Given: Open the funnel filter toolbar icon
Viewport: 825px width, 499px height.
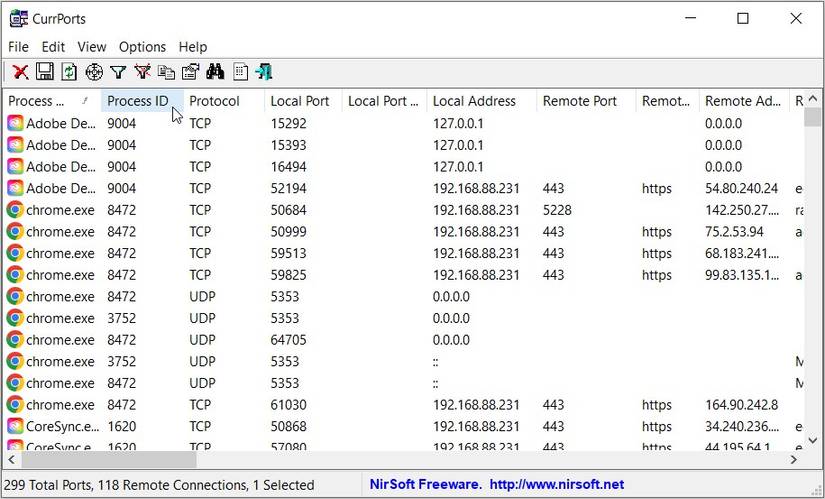Looking at the screenshot, I should point(118,72).
